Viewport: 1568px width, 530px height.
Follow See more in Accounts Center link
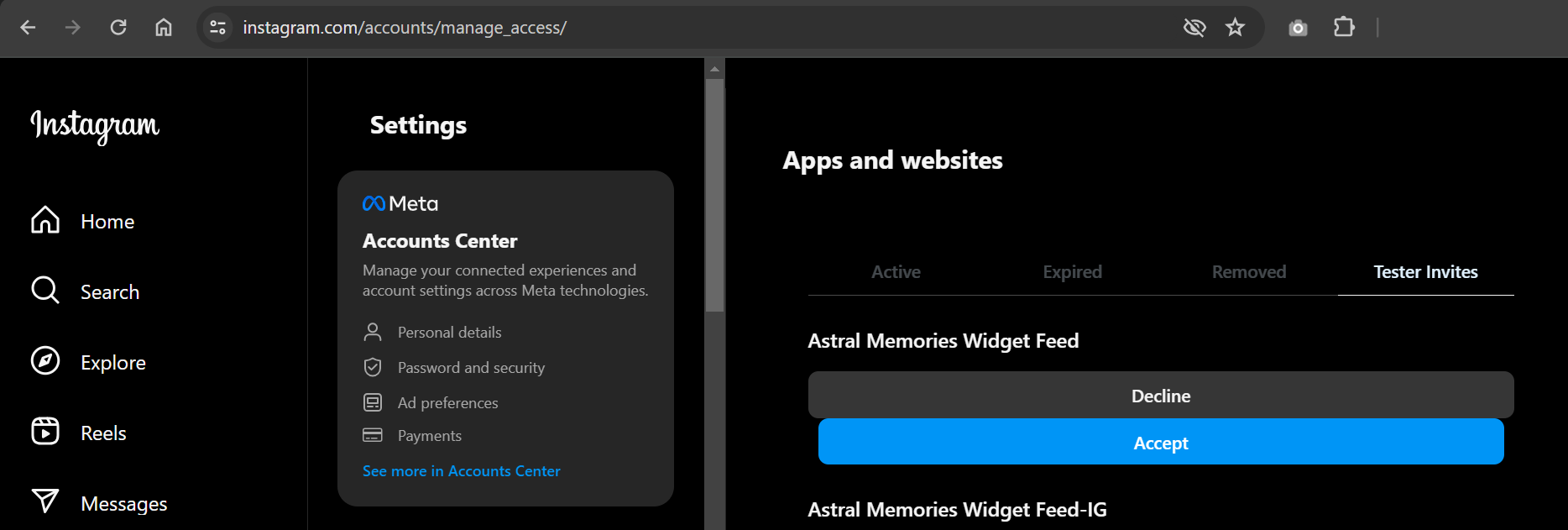point(461,471)
